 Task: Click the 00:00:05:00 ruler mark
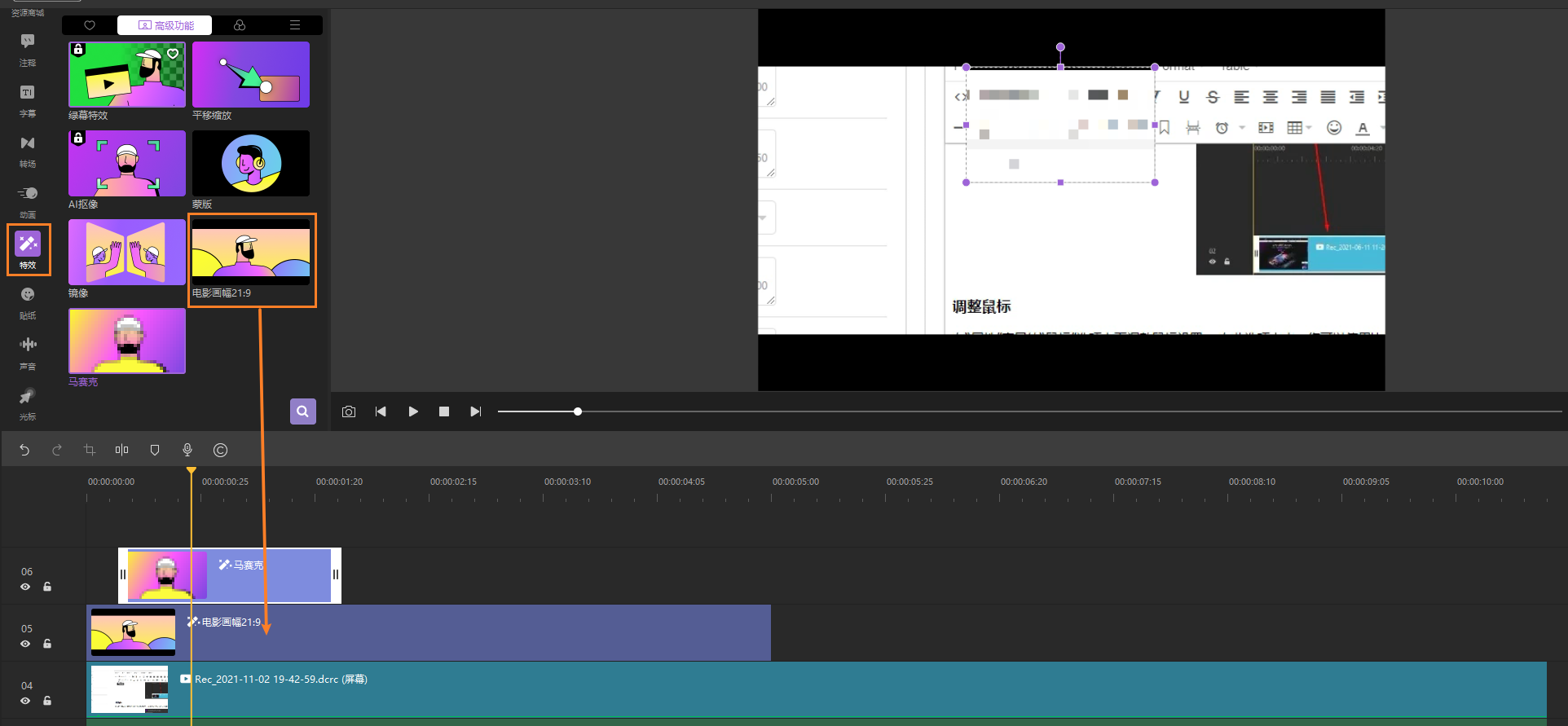795,482
